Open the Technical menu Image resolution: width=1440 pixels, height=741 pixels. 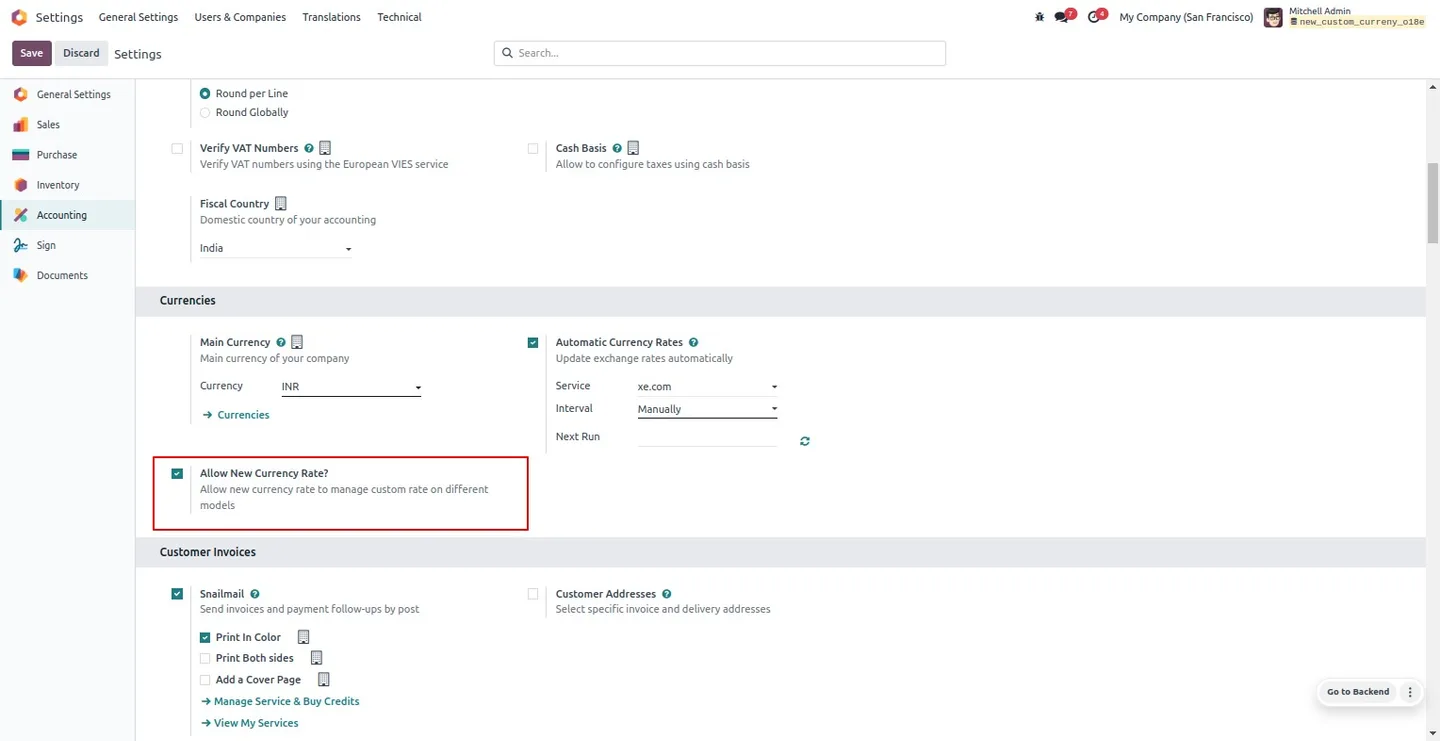click(399, 17)
